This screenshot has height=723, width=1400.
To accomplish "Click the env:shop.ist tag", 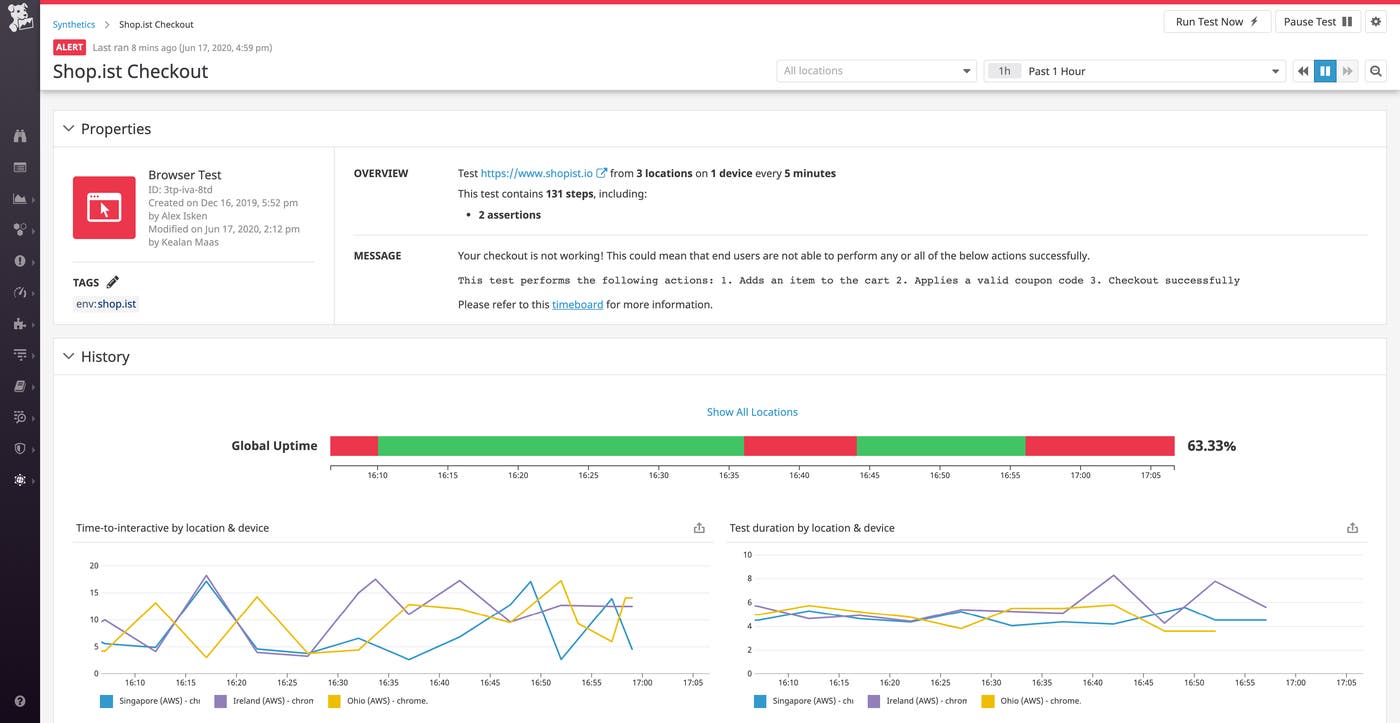I will [106, 304].
